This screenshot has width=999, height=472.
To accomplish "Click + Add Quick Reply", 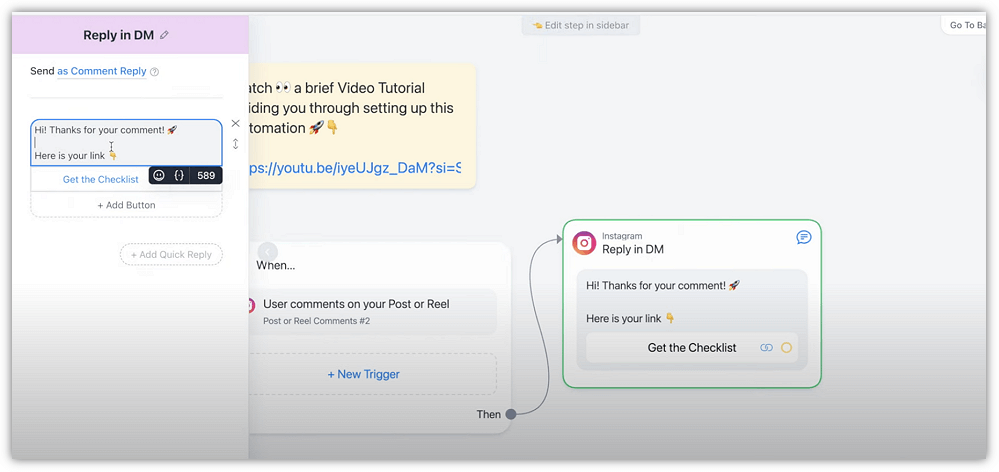I will tap(171, 255).
